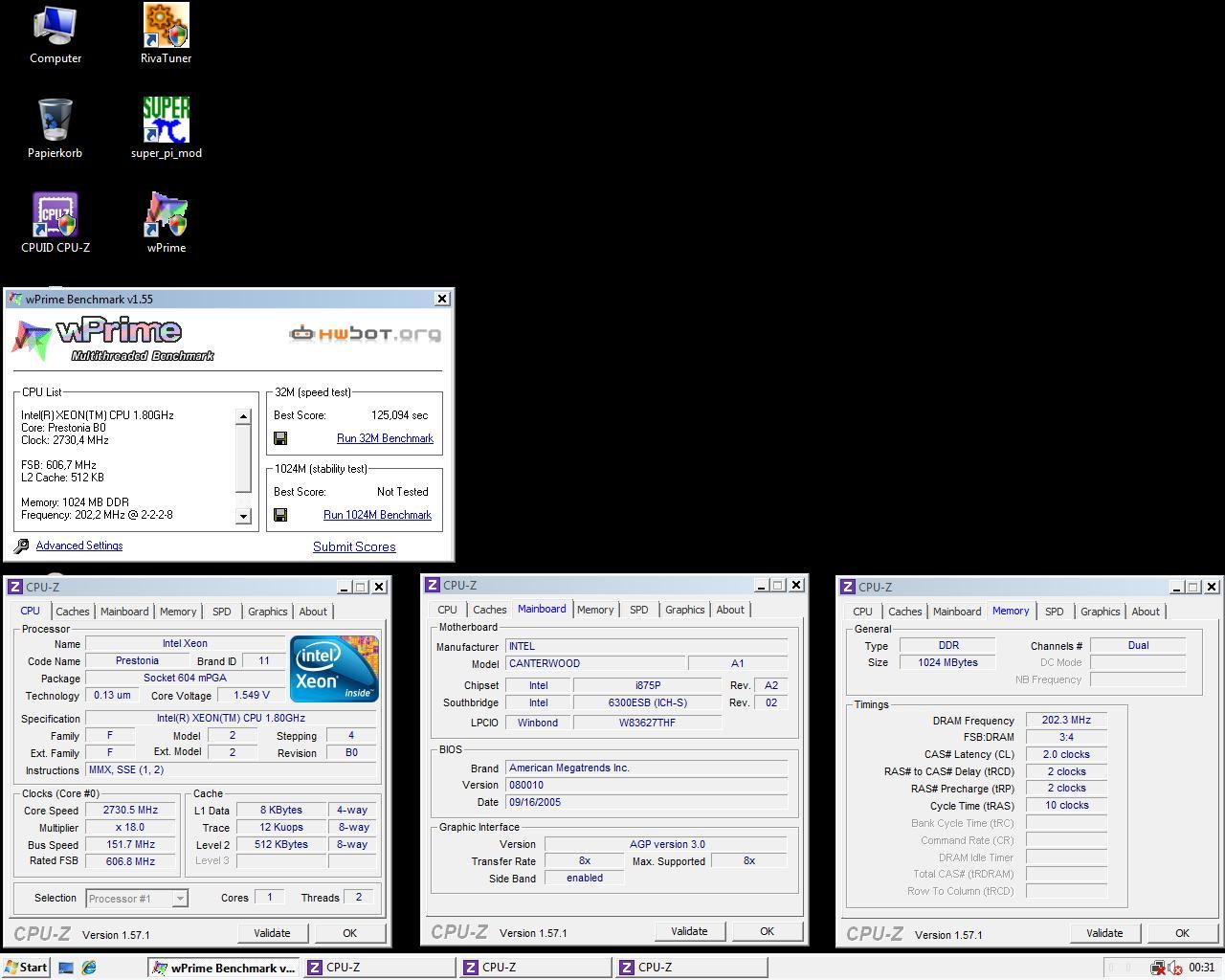
Task: Open SPD tab in left CPU-Z window
Action: click(x=222, y=612)
